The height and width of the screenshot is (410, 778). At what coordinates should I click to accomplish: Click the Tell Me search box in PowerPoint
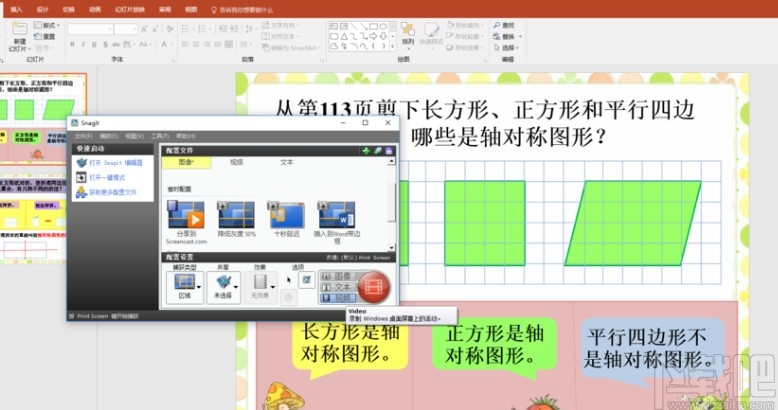(x=242, y=9)
